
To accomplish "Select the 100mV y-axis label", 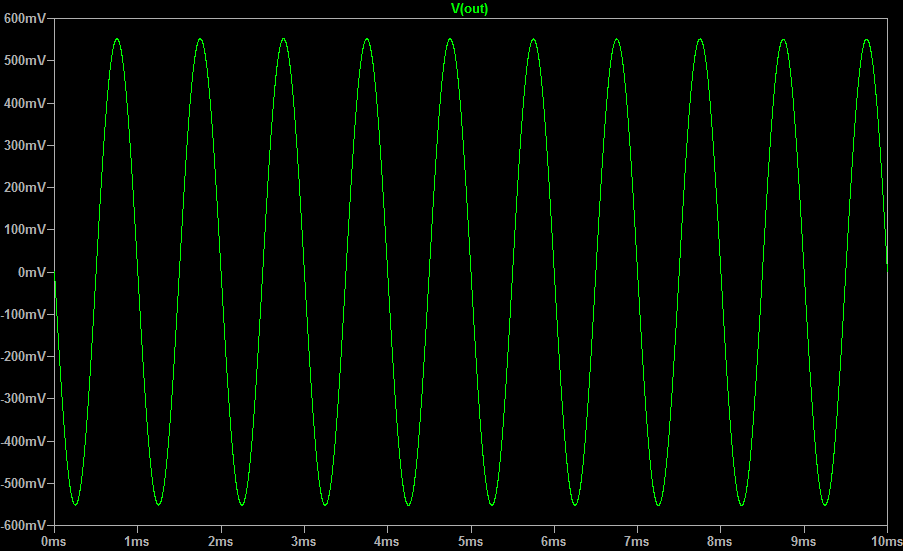I will click(25, 230).
